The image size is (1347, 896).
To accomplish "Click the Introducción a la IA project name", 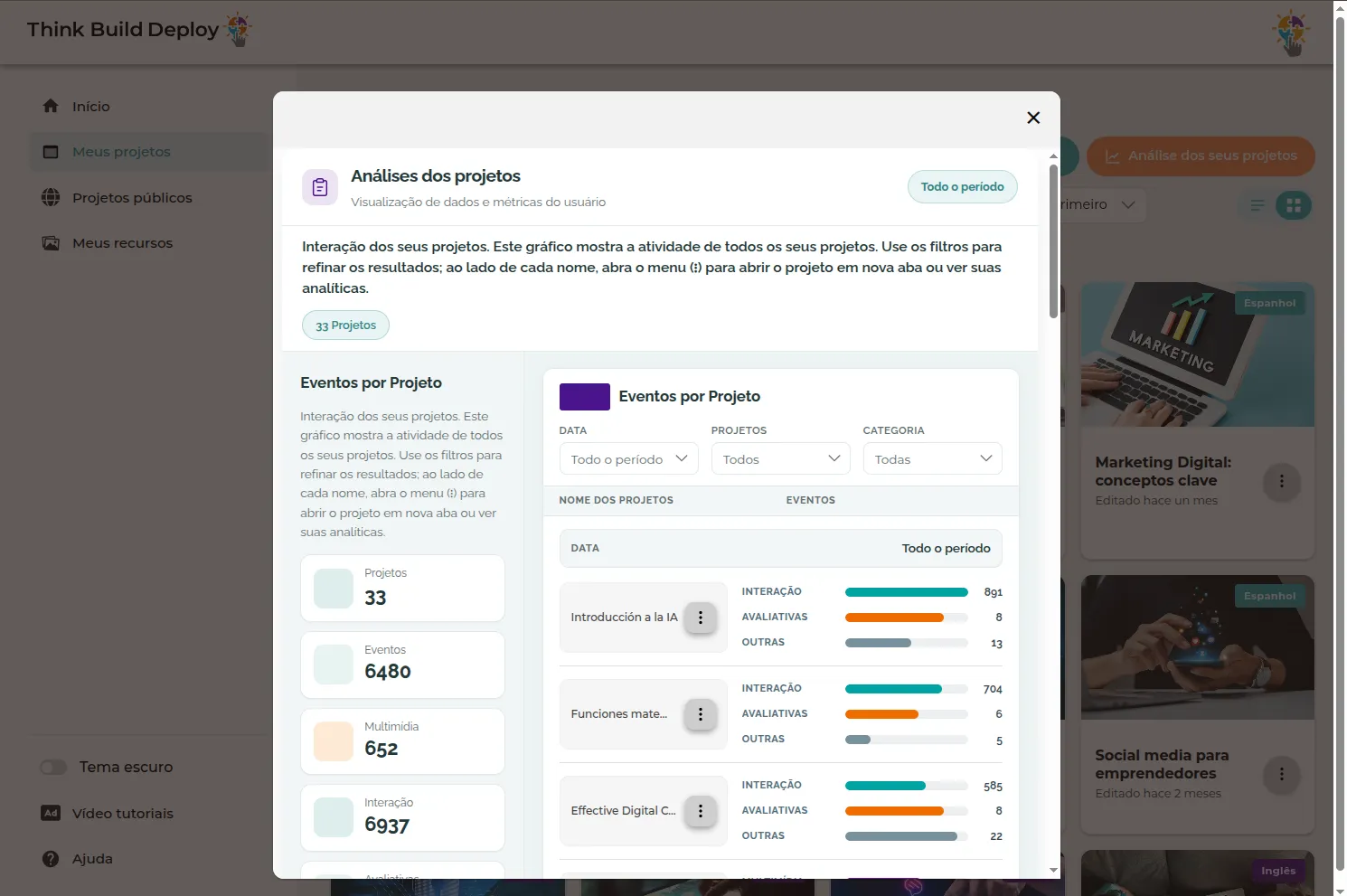I will click(625, 618).
